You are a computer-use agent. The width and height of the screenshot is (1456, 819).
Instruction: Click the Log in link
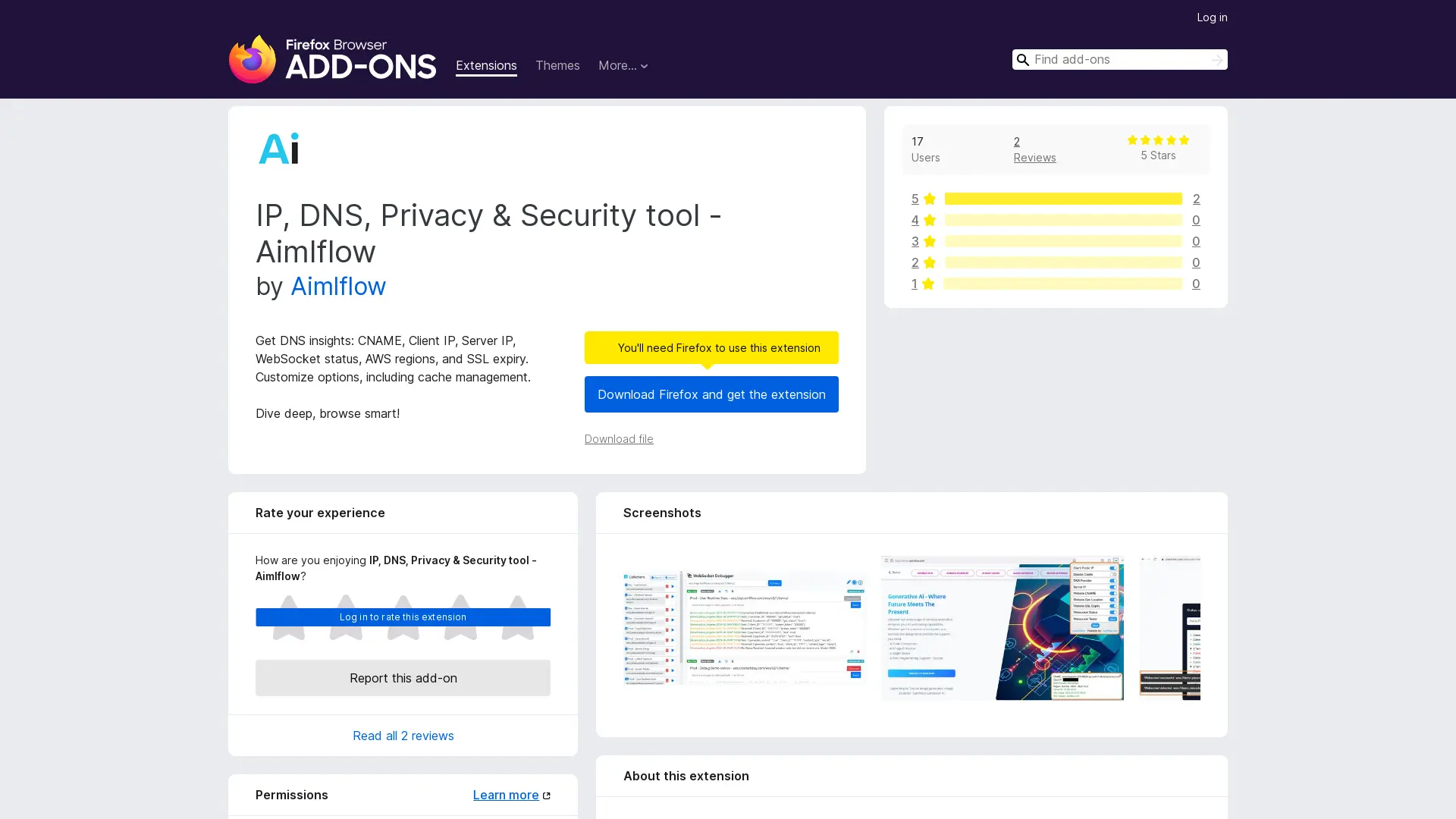(1211, 17)
